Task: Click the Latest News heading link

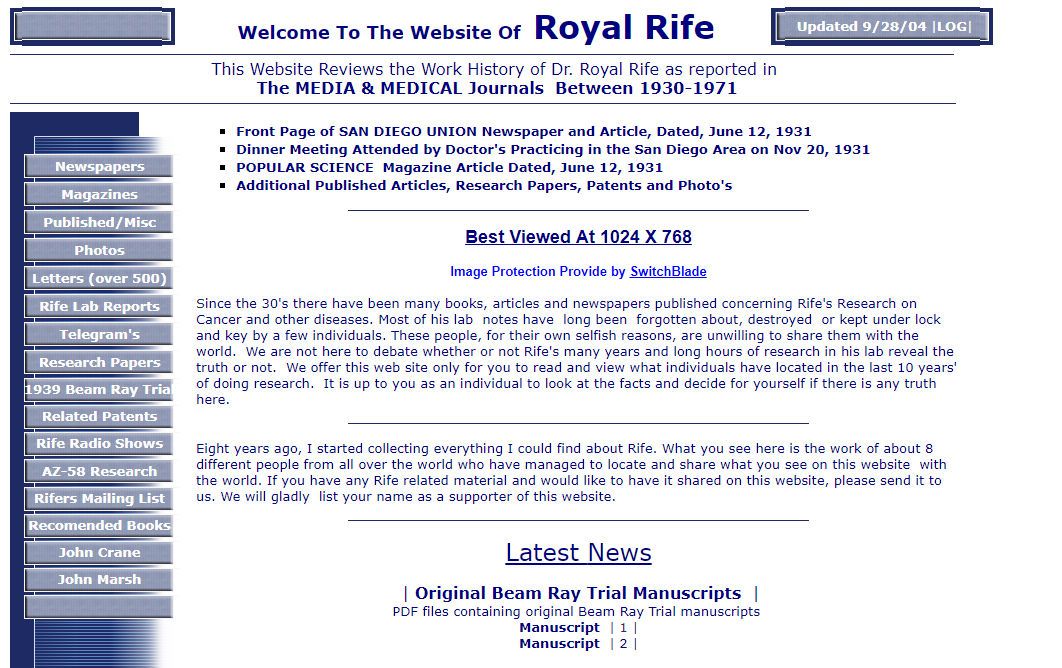Action: coord(578,553)
